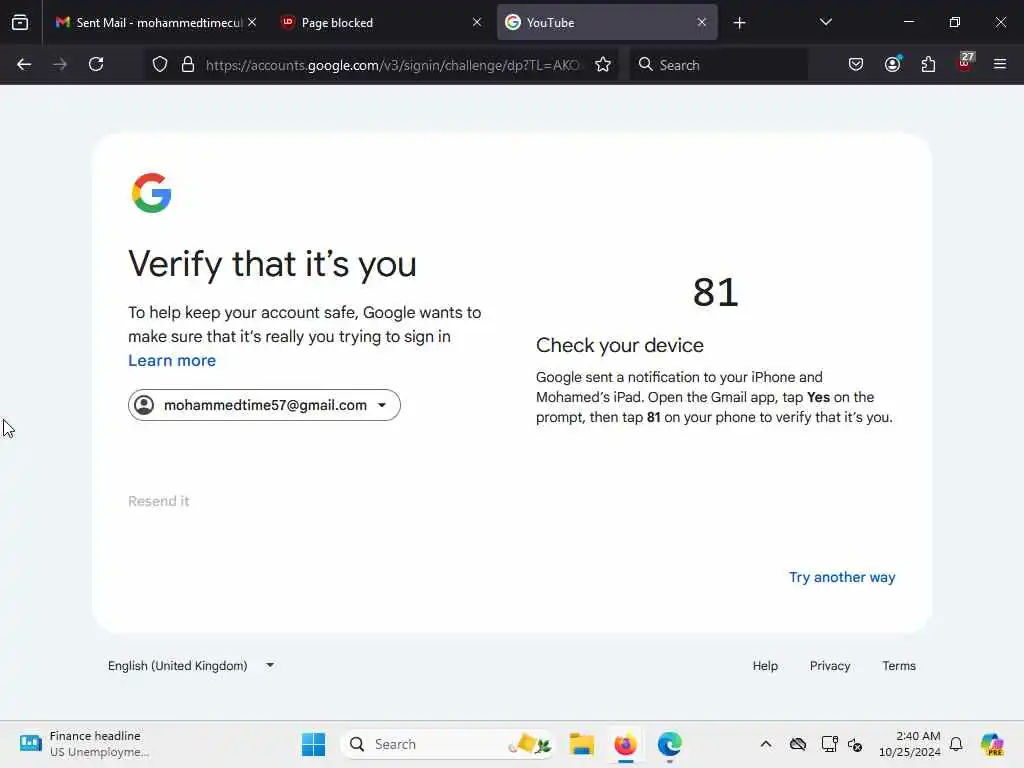The width and height of the screenshot is (1024, 768).
Task: Open the Privacy link
Action: pos(829,665)
